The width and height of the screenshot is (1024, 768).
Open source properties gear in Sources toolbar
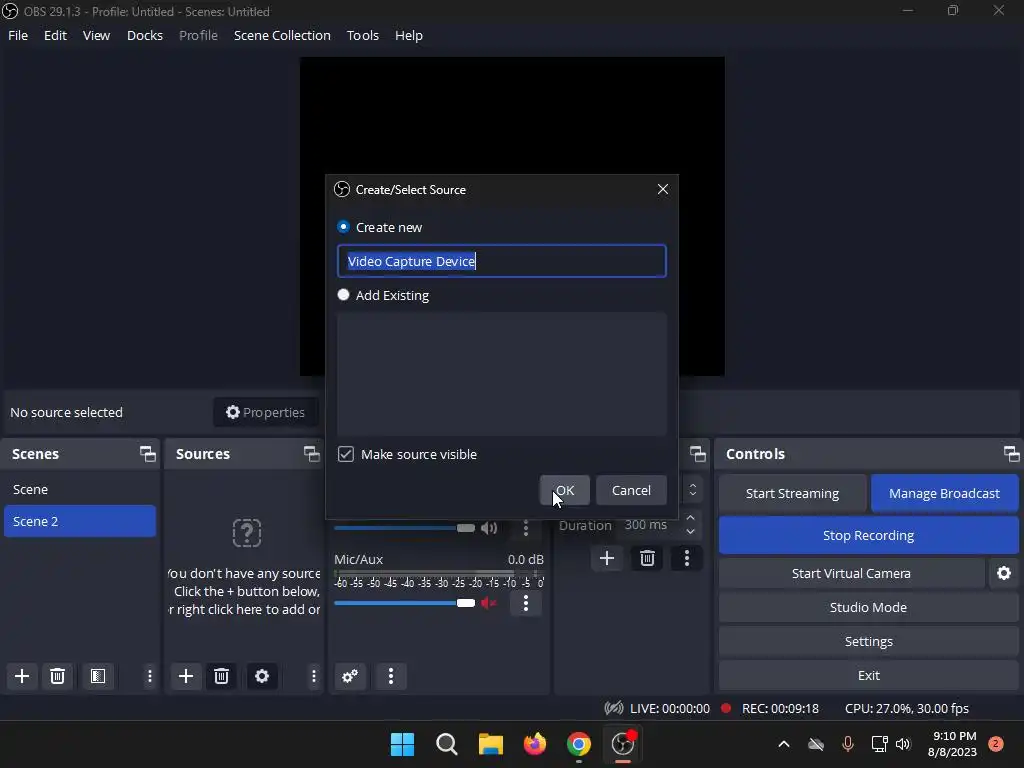coord(262,676)
